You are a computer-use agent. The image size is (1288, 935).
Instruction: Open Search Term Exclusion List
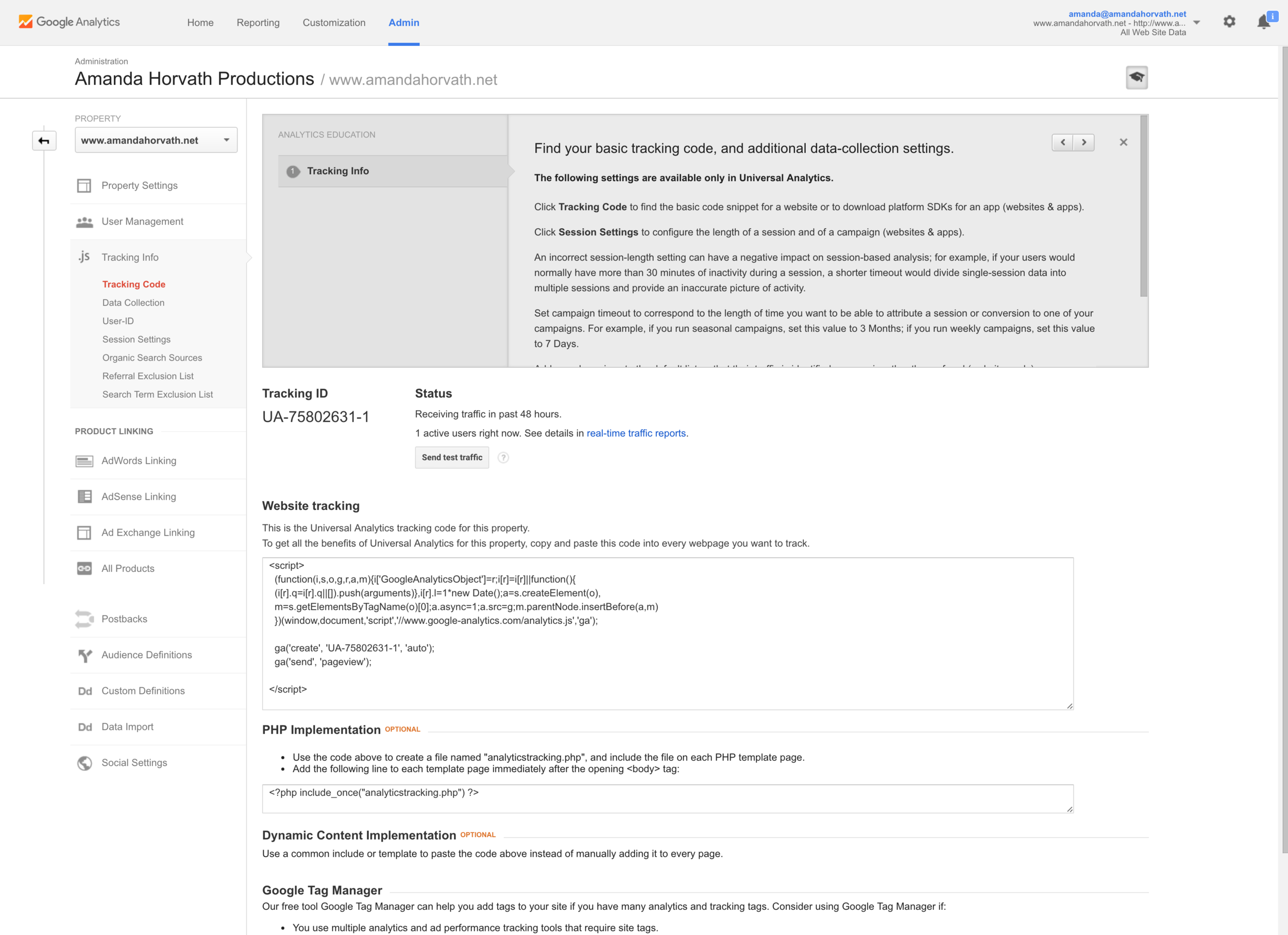click(x=157, y=395)
